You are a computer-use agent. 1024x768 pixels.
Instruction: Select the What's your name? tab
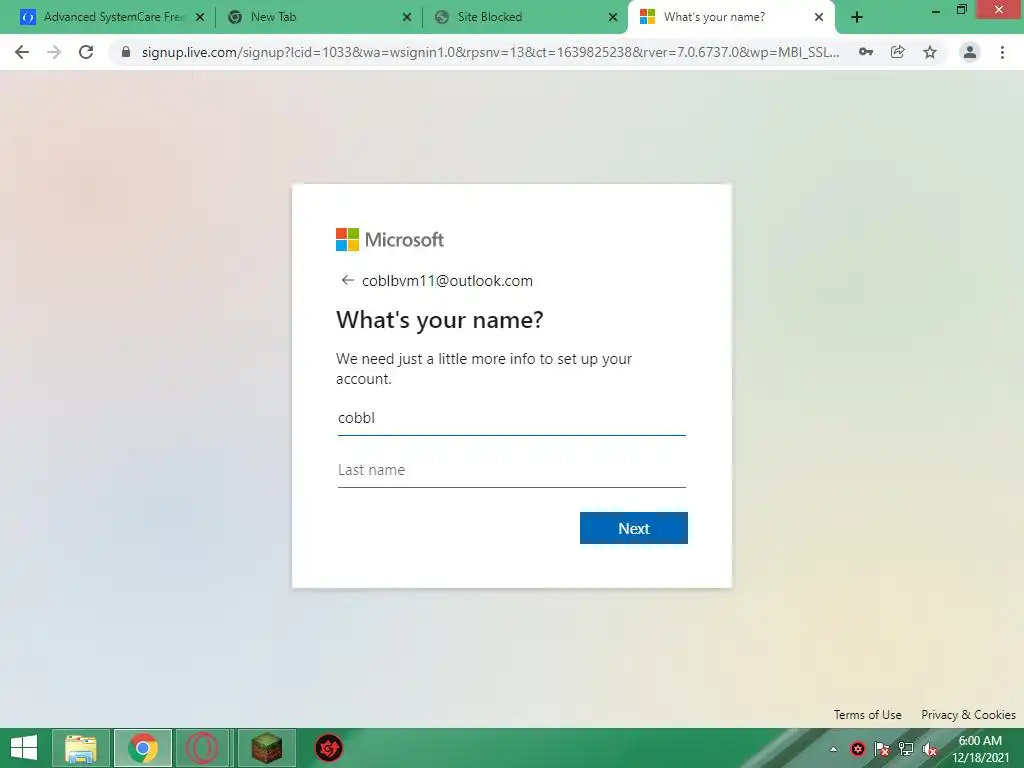coord(731,18)
